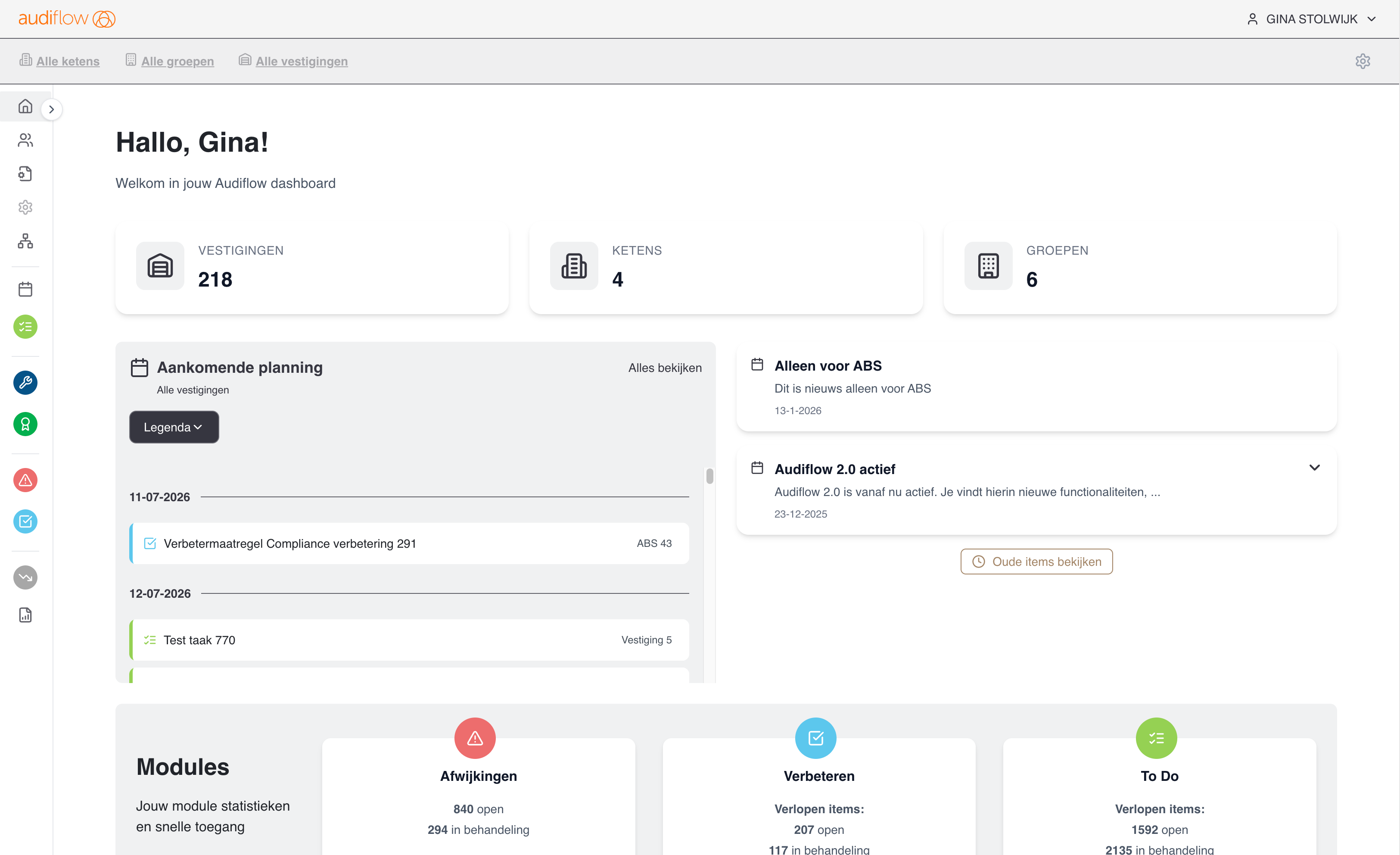The image size is (1400, 855).
Task: Open the Alleen voor ABS news card
Action: click(1036, 388)
